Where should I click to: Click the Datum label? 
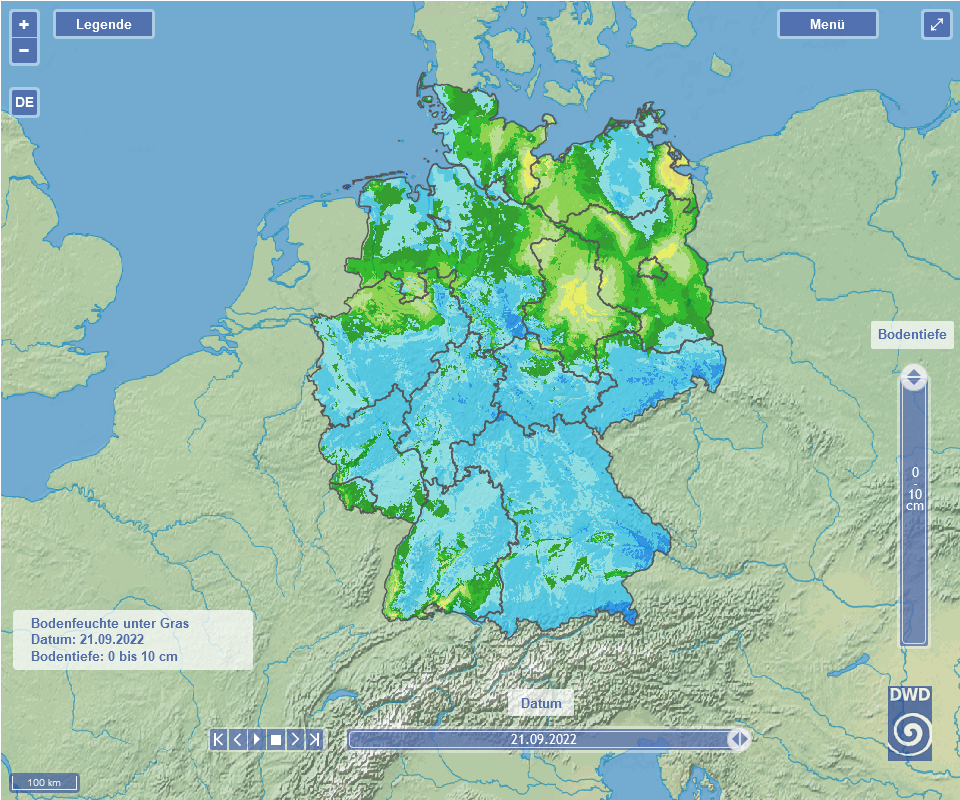[x=541, y=703]
